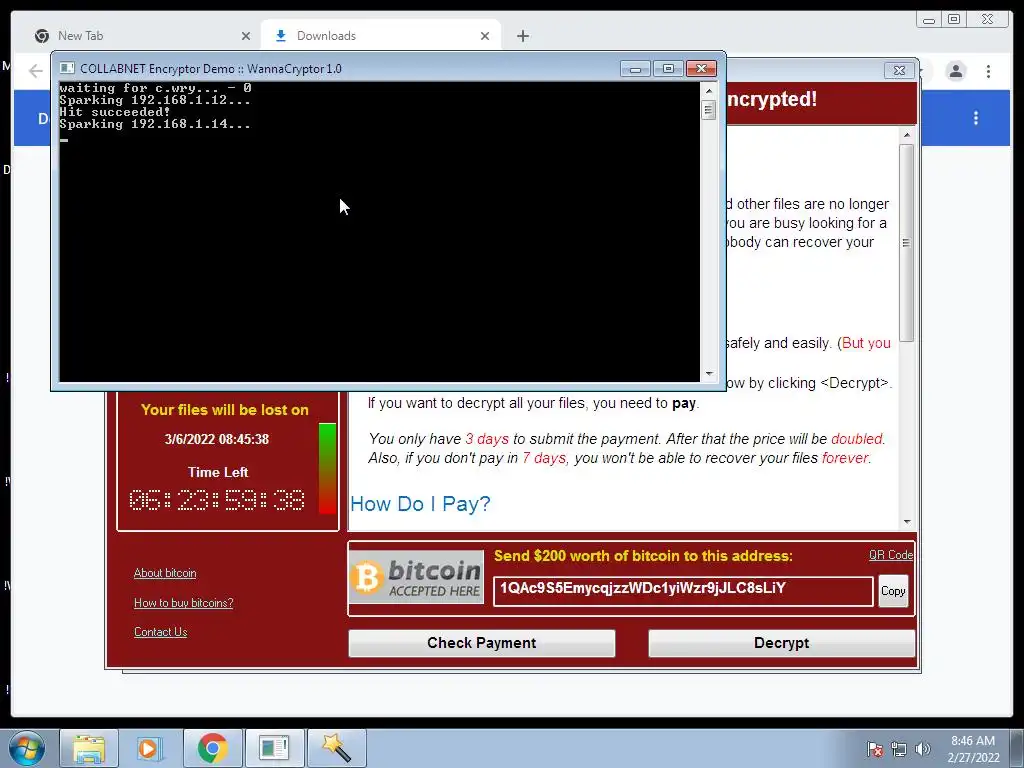Open the Action Center flag icon

click(875, 749)
